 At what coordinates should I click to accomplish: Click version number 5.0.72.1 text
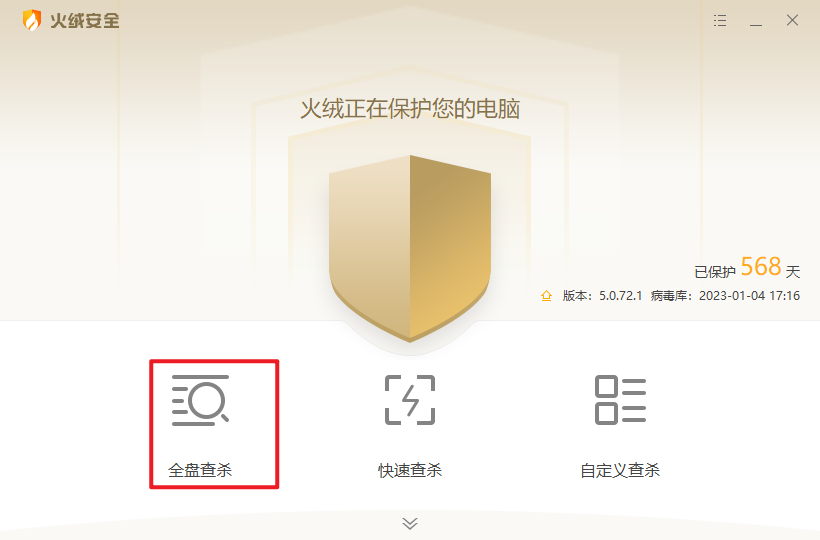(620, 296)
